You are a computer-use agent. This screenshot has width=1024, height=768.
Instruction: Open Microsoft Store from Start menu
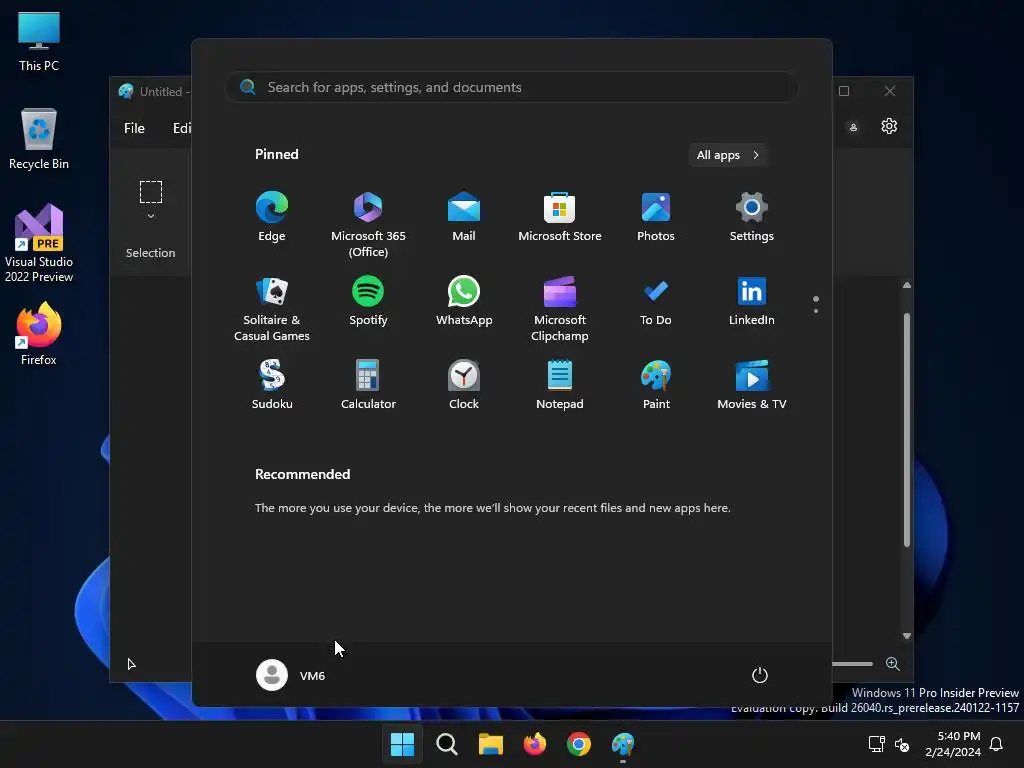[x=560, y=217]
